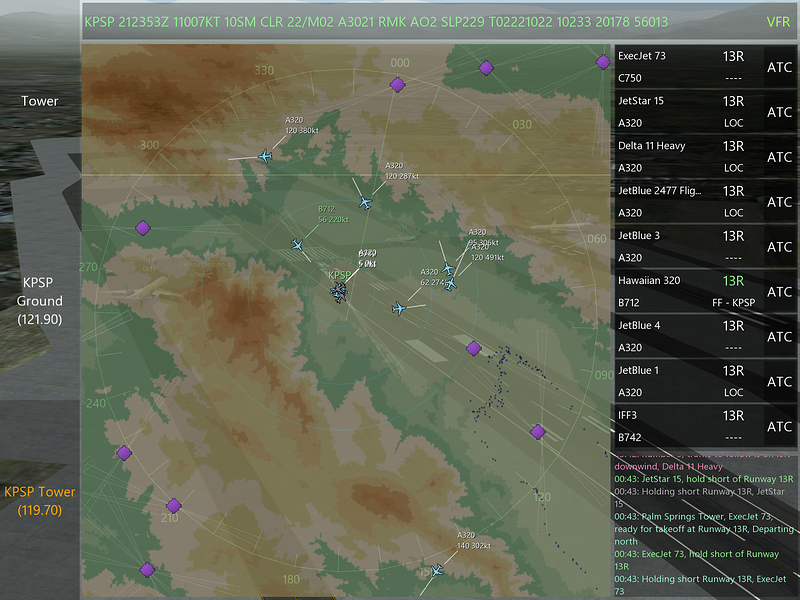Click ATC button for JetBlue 3
The height and width of the screenshot is (600, 800).
[780, 247]
